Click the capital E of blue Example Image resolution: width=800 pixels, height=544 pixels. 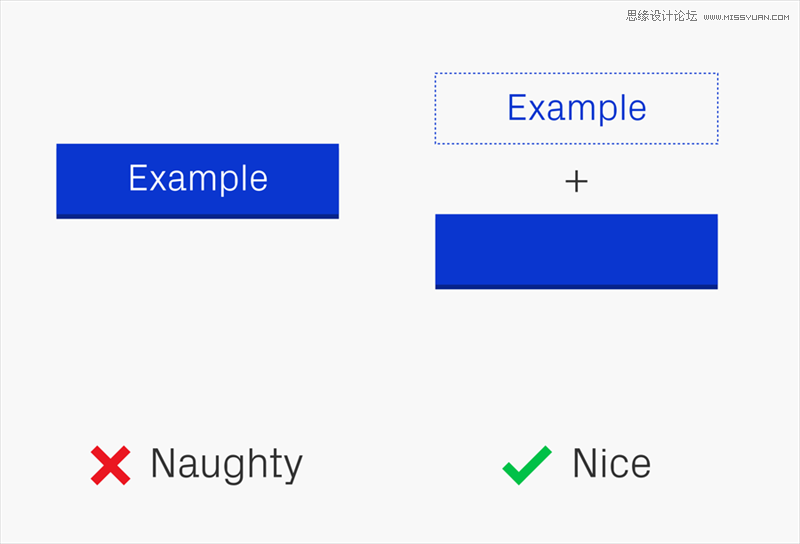pyautogui.click(x=517, y=107)
